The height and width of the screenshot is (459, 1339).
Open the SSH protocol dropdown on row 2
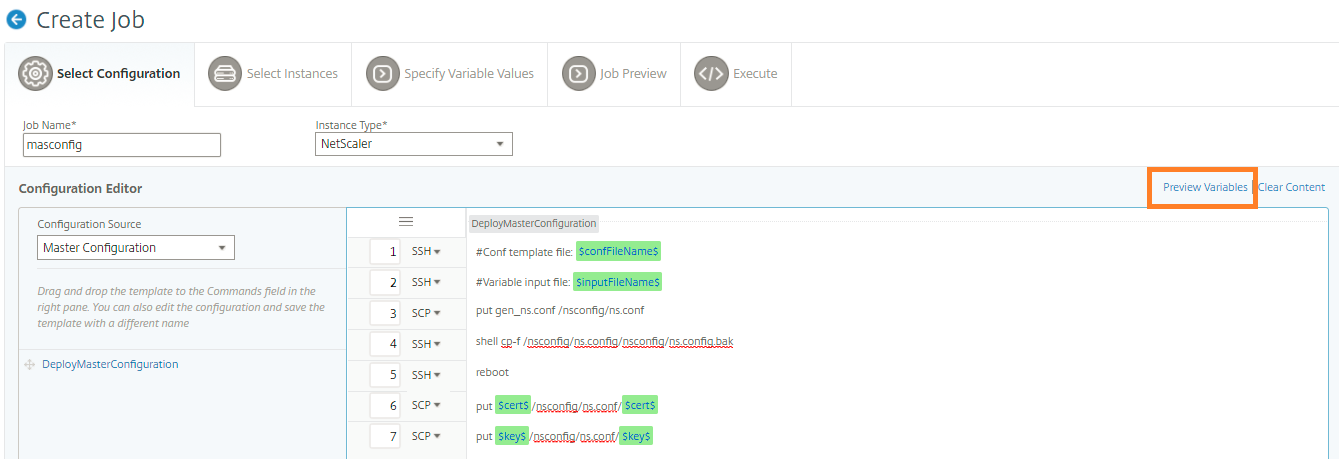point(426,282)
